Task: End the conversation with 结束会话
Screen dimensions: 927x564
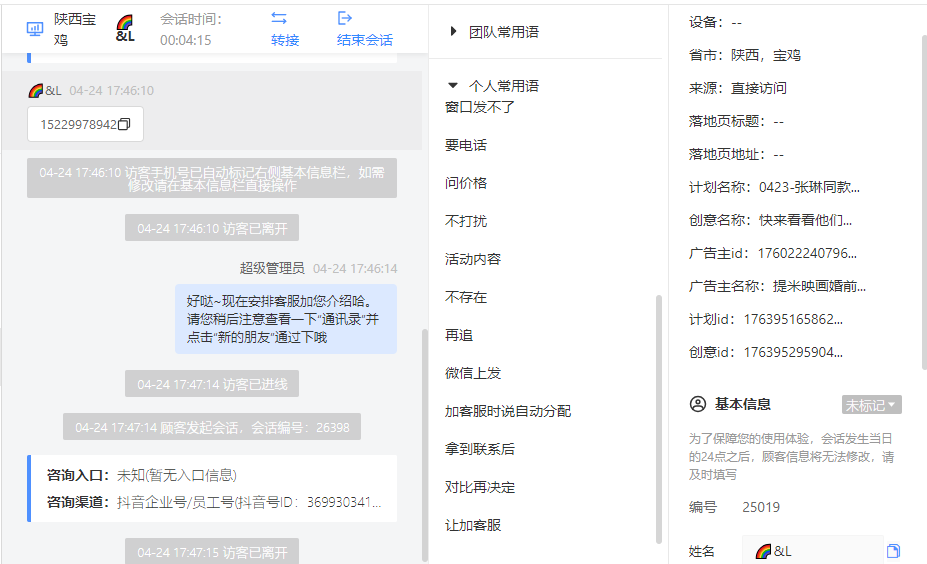Action: point(365,40)
